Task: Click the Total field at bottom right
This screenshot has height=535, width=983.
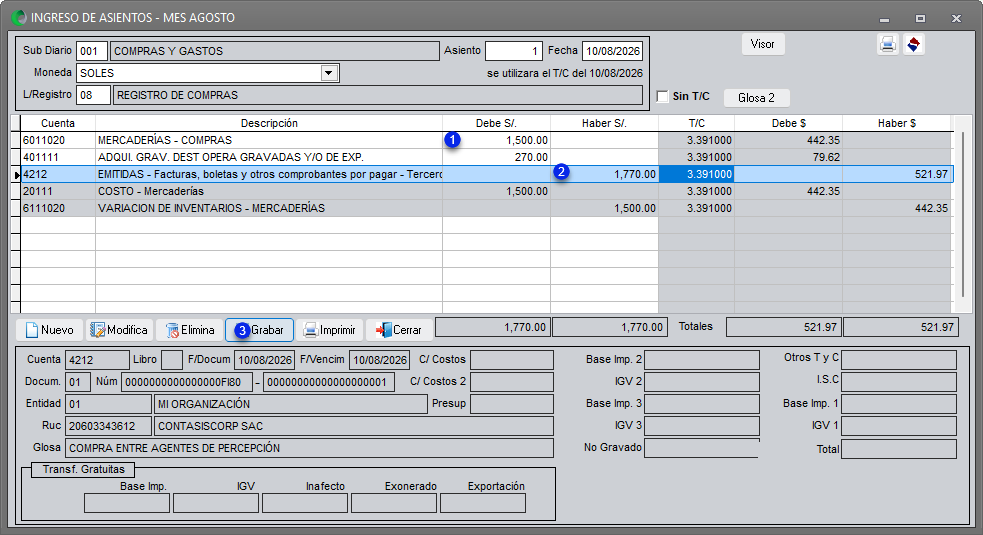Action: coord(899,449)
